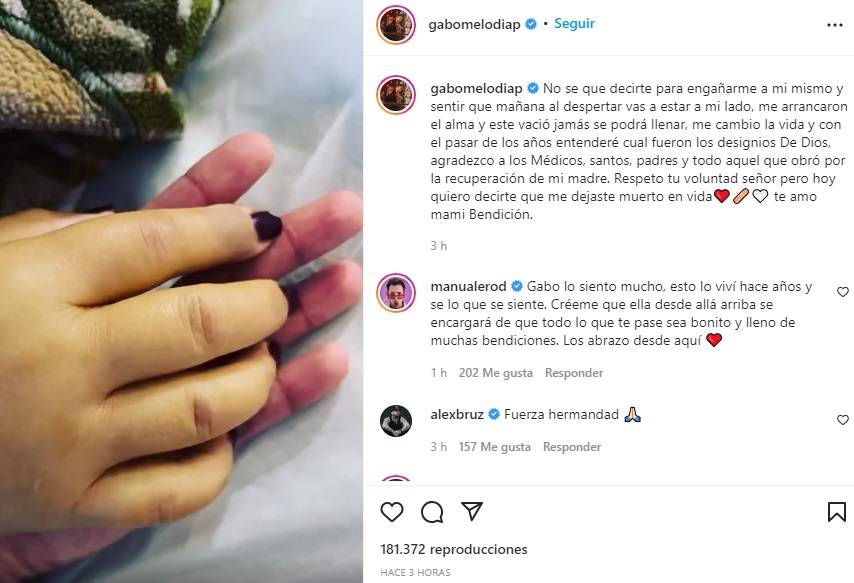This screenshot has width=854, height=583.
Task: Open manualerod username link
Action: pos(468,287)
